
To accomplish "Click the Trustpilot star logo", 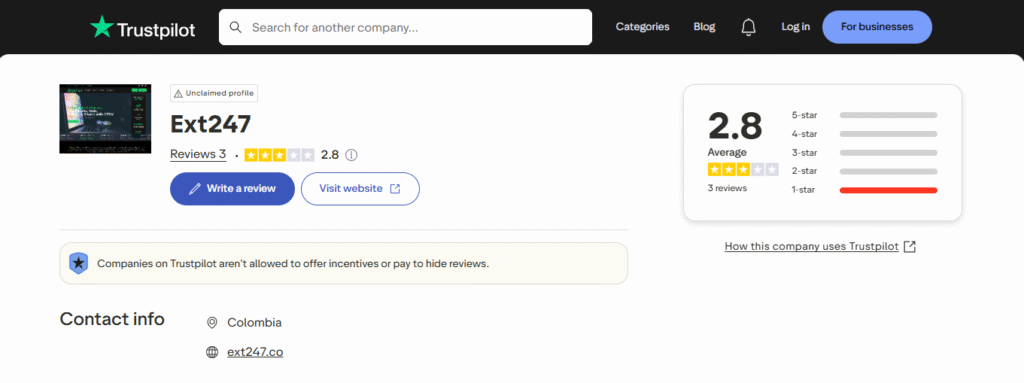I will click(x=102, y=27).
